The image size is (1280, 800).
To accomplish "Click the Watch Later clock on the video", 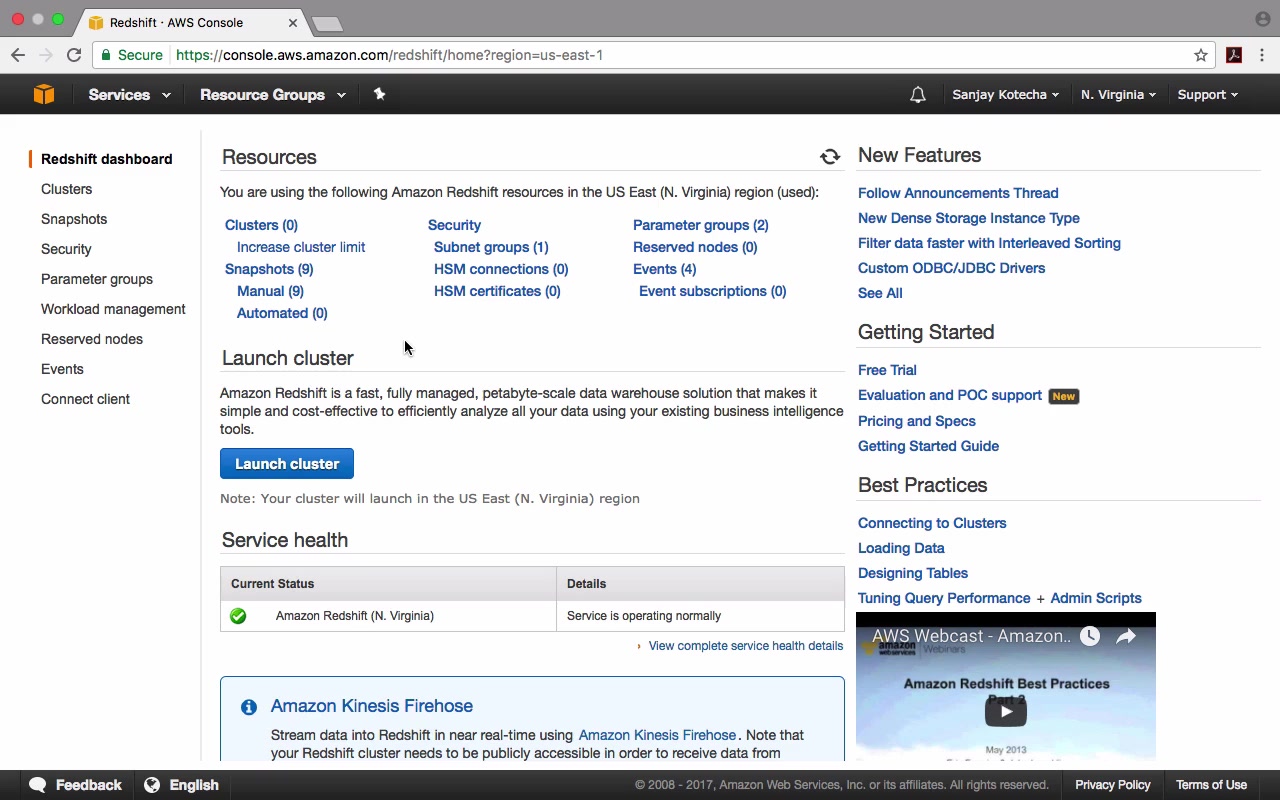I will tap(1090, 636).
